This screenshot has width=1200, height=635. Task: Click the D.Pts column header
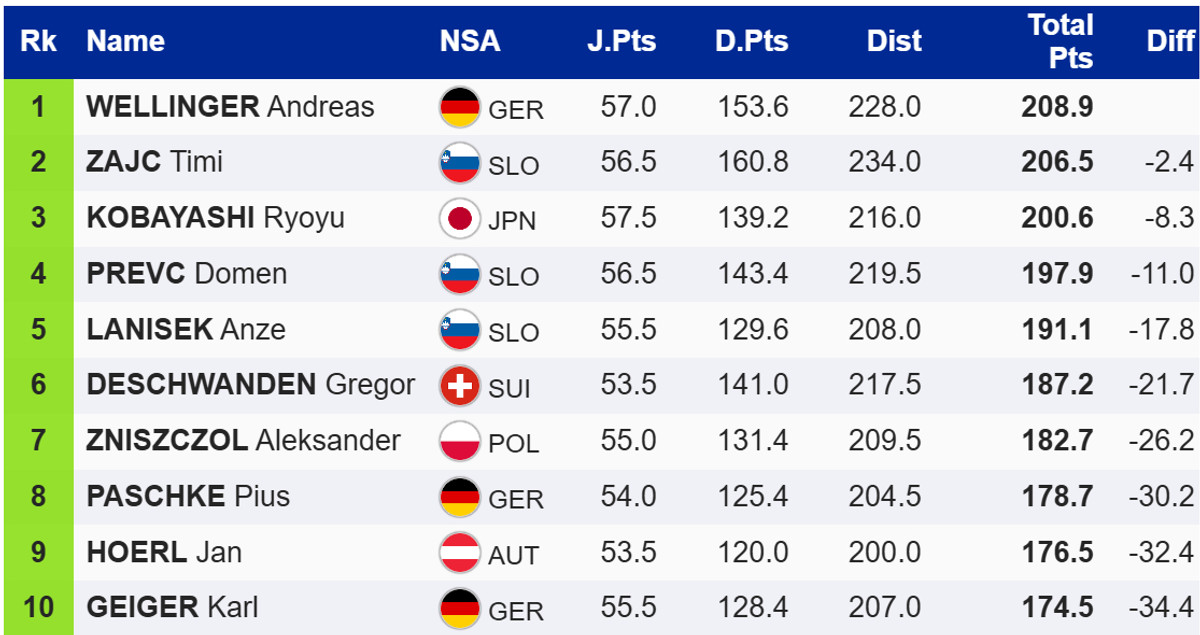click(x=751, y=41)
